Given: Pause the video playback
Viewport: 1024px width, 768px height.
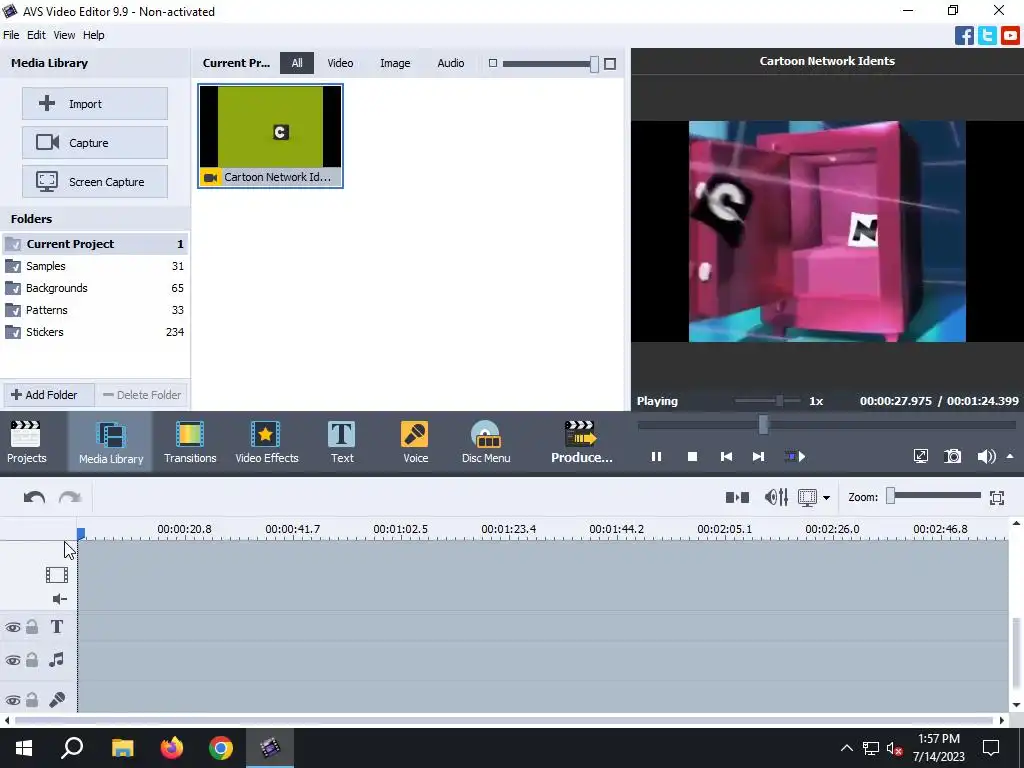Looking at the screenshot, I should (x=656, y=456).
